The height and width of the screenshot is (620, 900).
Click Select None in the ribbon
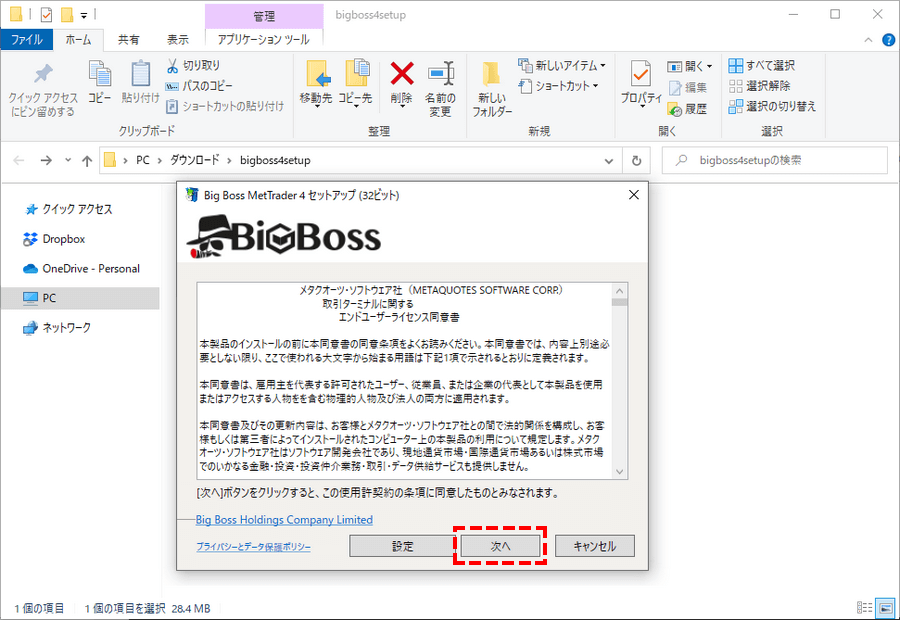(759, 86)
